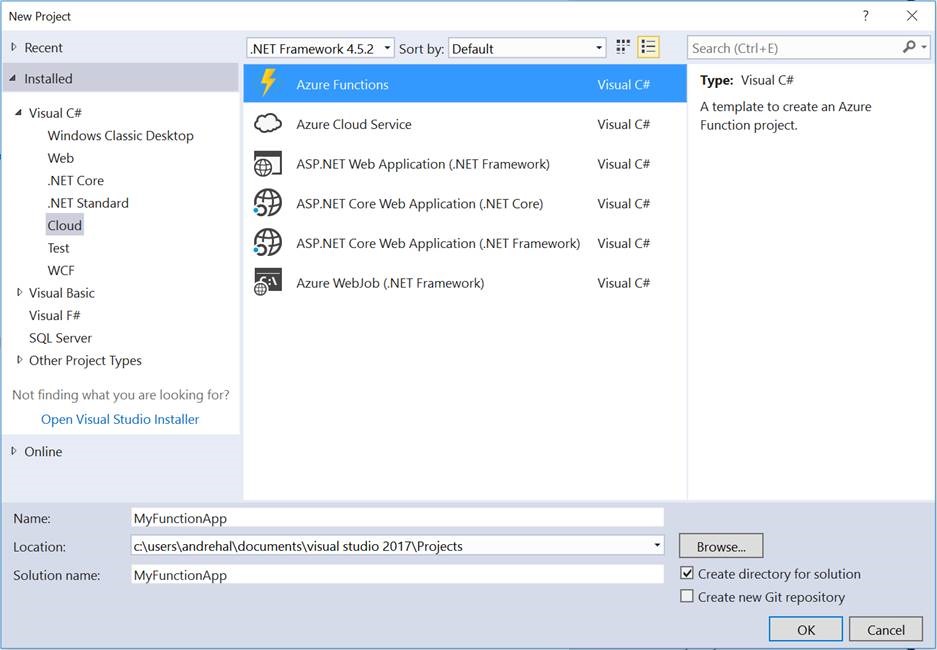
Task: Select ASP.NET Web Application (.NET Framework) template name
Action: tap(423, 164)
